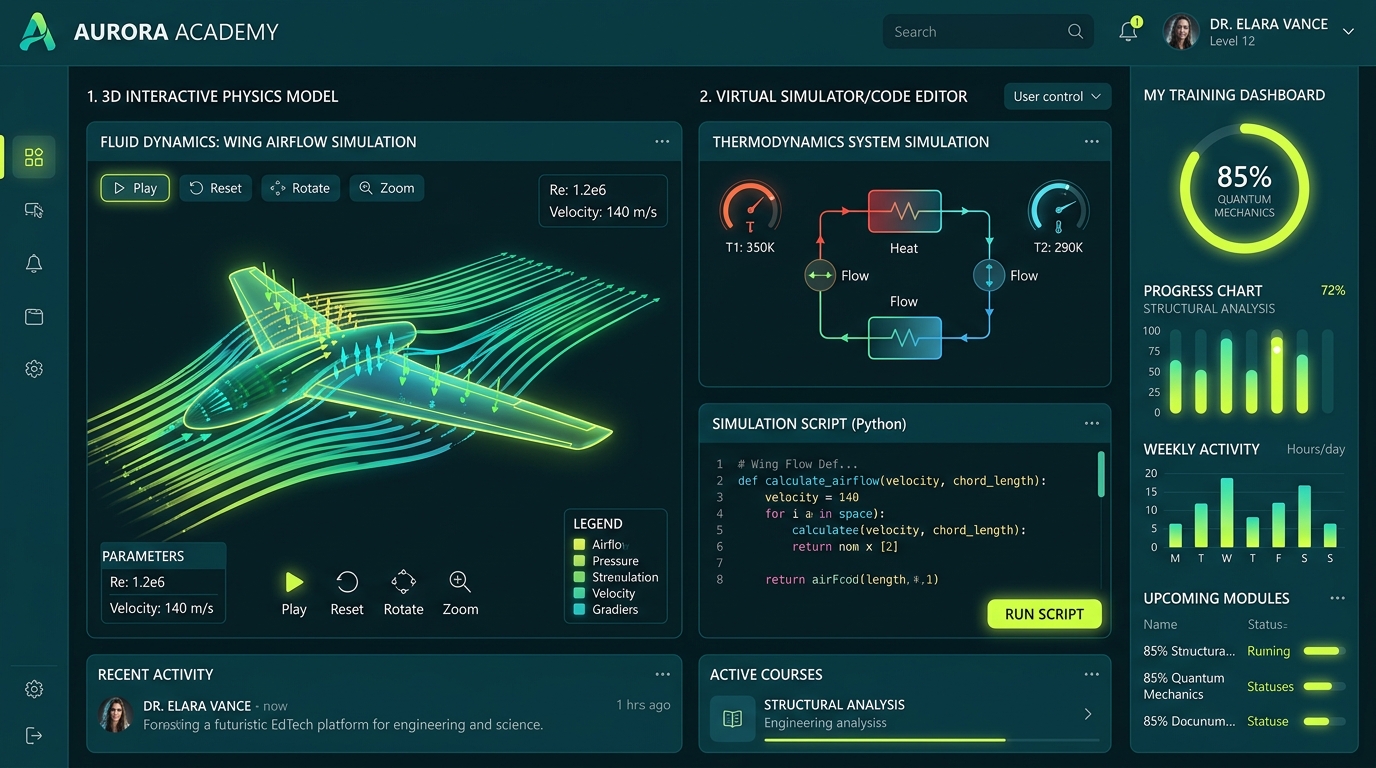Click the large green Play triangle icon

coord(294,582)
